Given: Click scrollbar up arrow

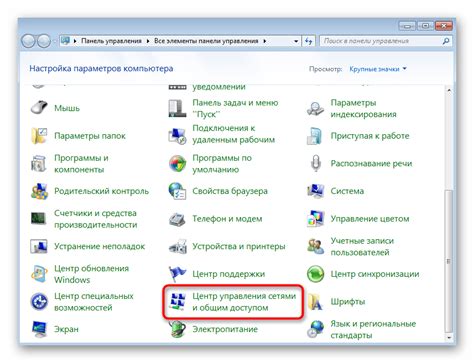Looking at the screenshot, I should coord(449,90).
